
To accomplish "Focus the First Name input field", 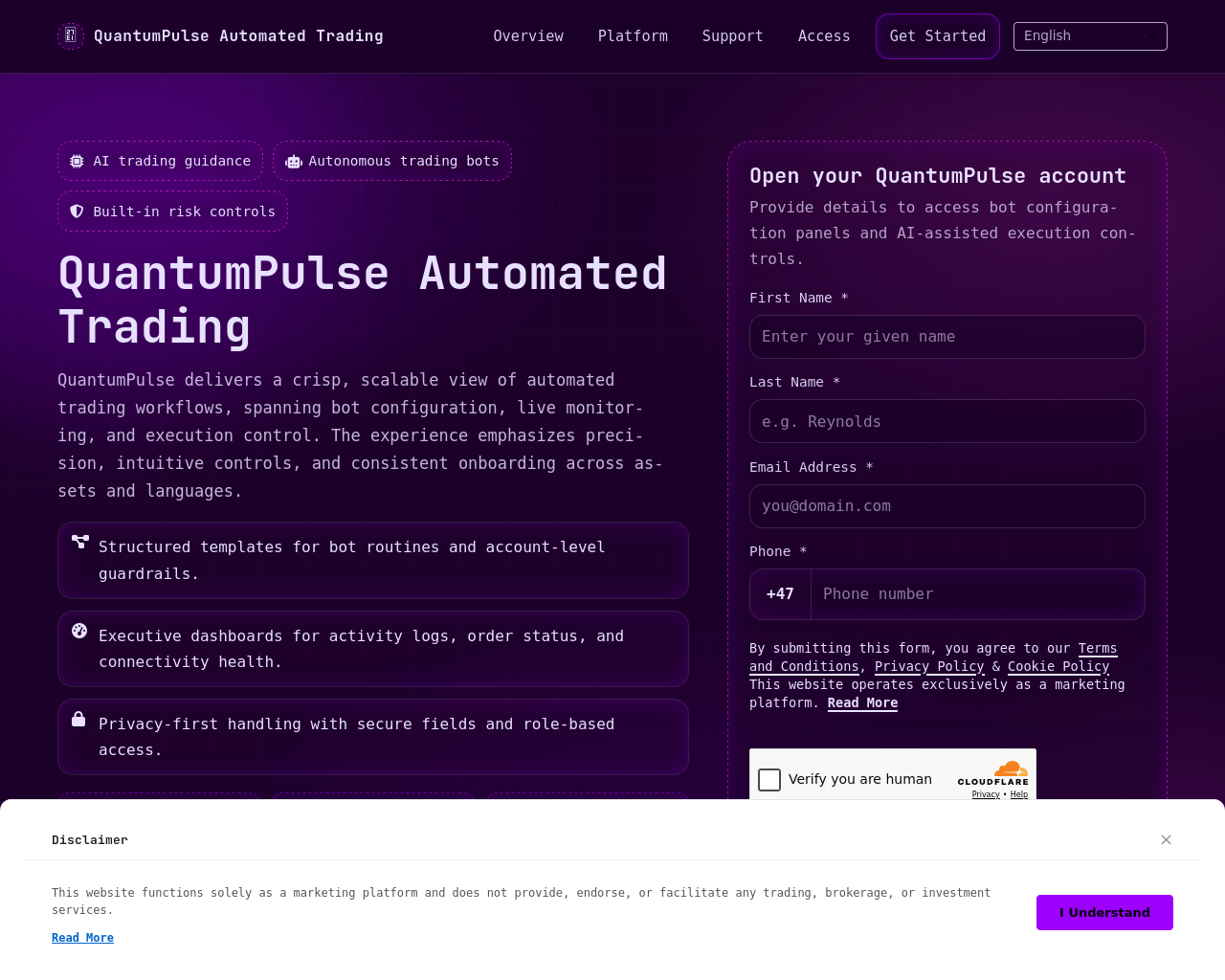I will [x=947, y=337].
